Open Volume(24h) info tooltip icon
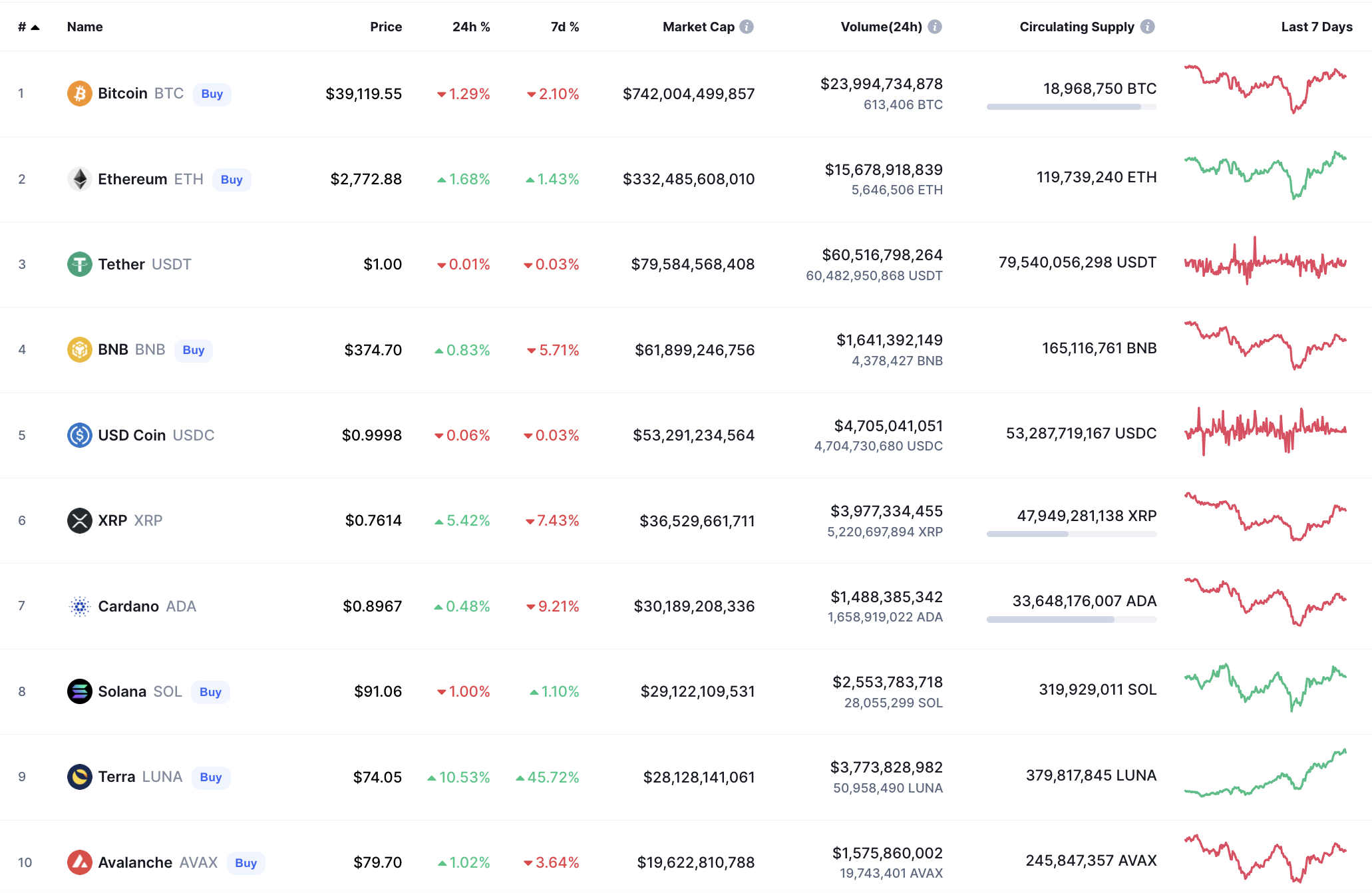The height and width of the screenshot is (893, 1372). (x=935, y=27)
